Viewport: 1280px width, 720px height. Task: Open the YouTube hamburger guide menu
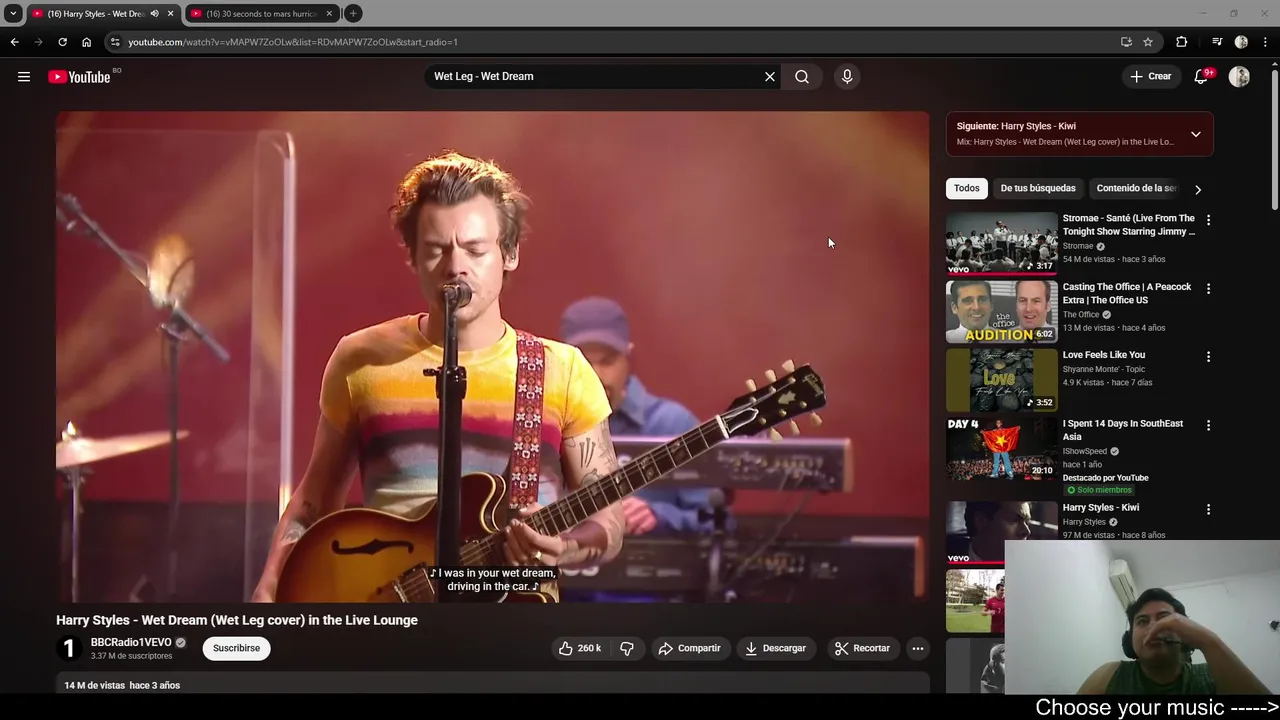pos(24,77)
